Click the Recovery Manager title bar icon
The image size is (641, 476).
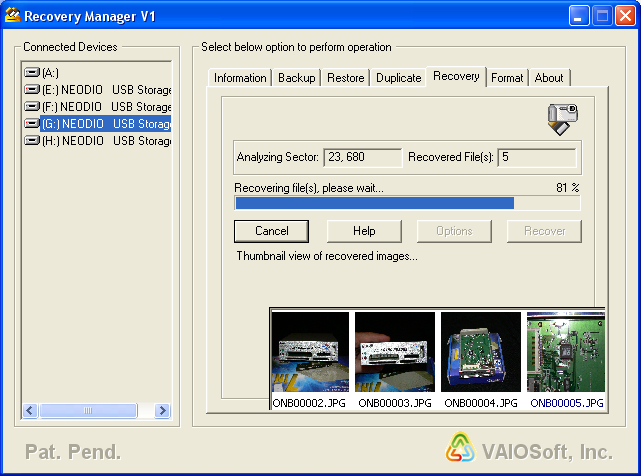[x=13, y=16]
